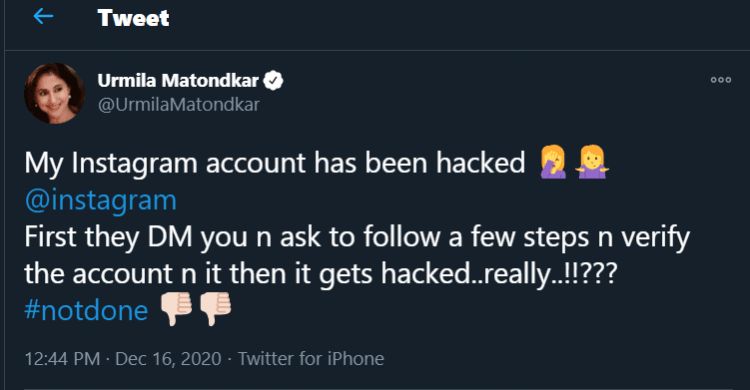The image size is (750, 390).
Task: Click the line "My Instagram account has been hacked"
Action: click(x=275, y=163)
